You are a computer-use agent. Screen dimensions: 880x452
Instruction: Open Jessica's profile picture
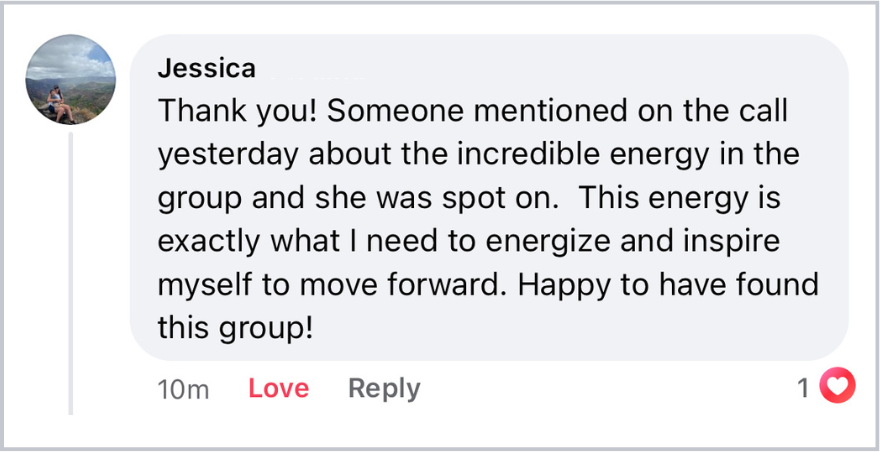point(71,80)
